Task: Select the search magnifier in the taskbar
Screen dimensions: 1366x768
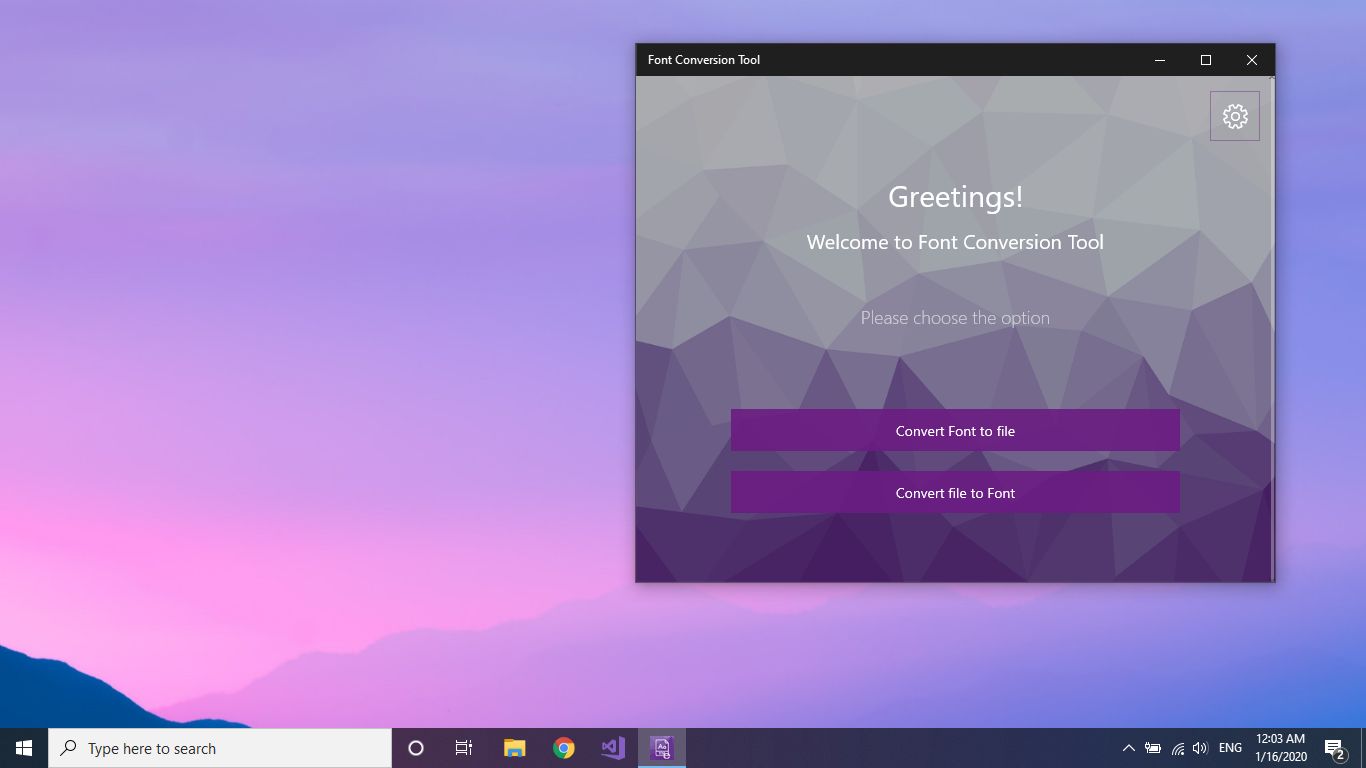Action: 66,747
